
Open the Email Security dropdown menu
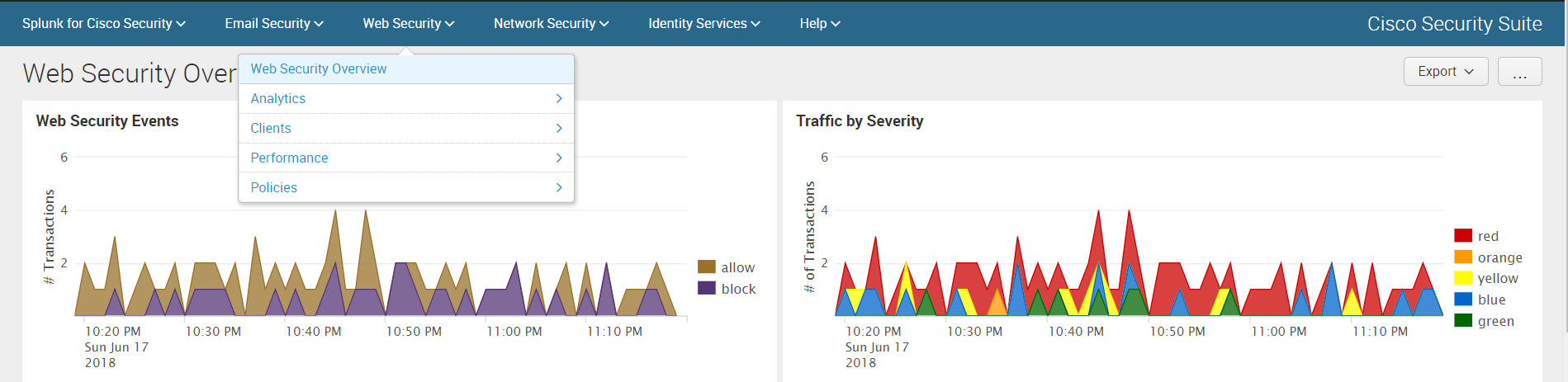pyautogui.click(x=274, y=24)
